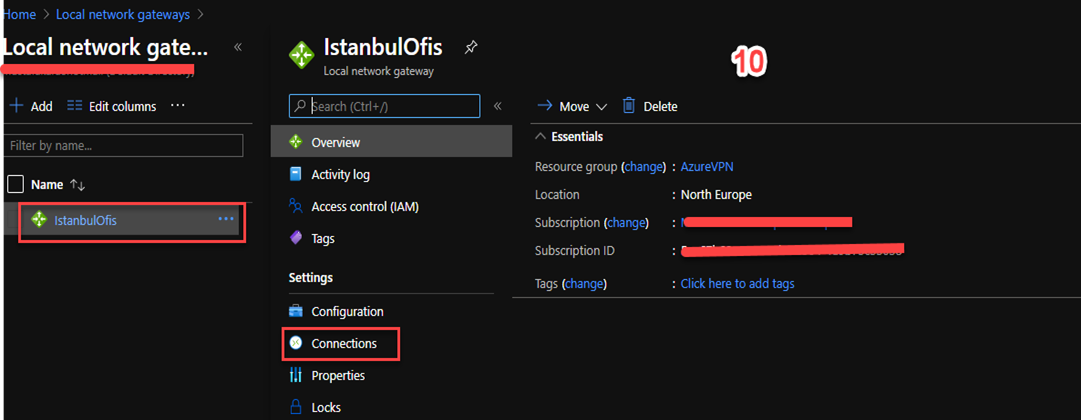Click the Properties bars icon
Image resolution: width=1081 pixels, height=420 pixels.
tap(296, 376)
